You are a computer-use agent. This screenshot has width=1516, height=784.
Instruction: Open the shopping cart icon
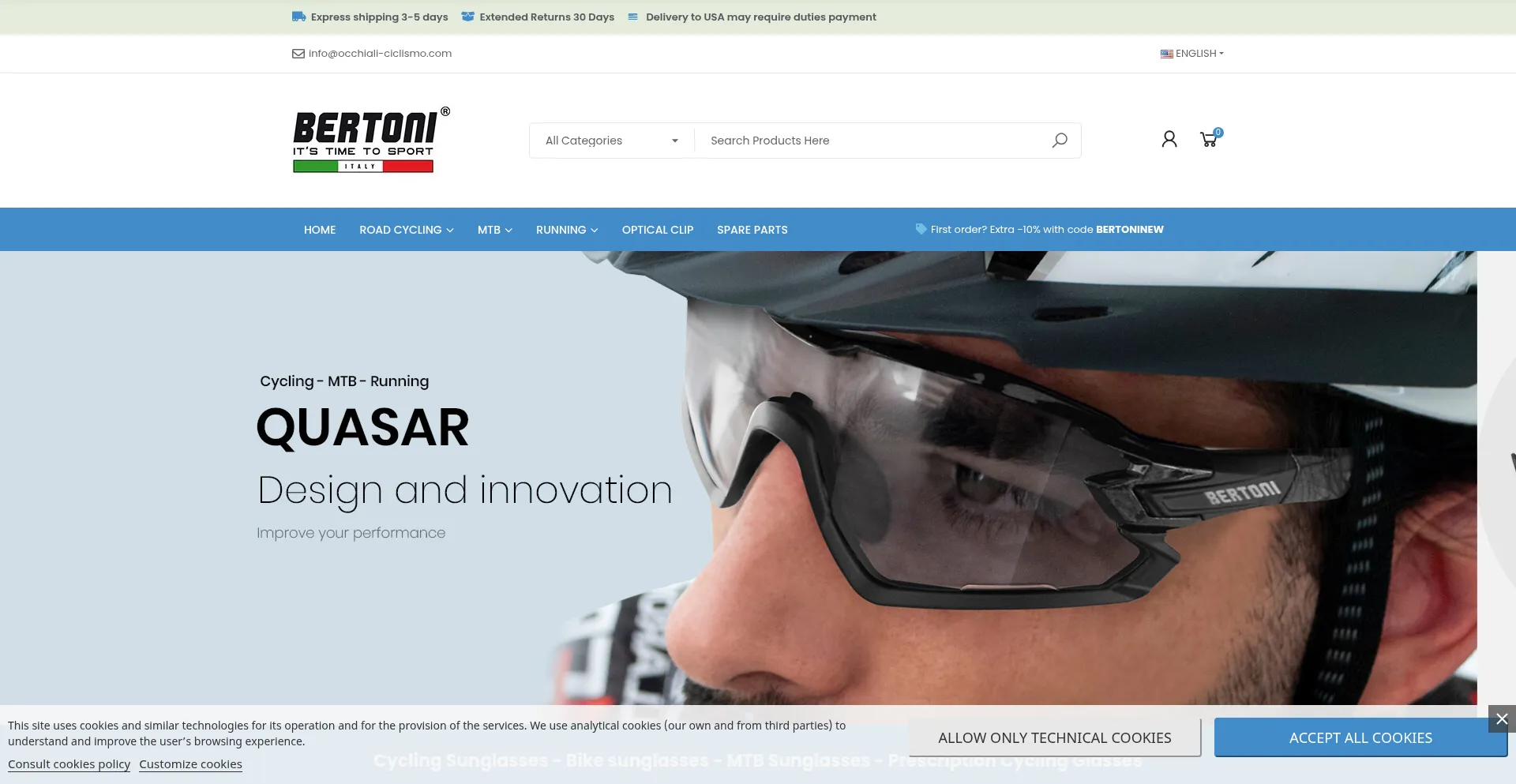[x=1209, y=140]
